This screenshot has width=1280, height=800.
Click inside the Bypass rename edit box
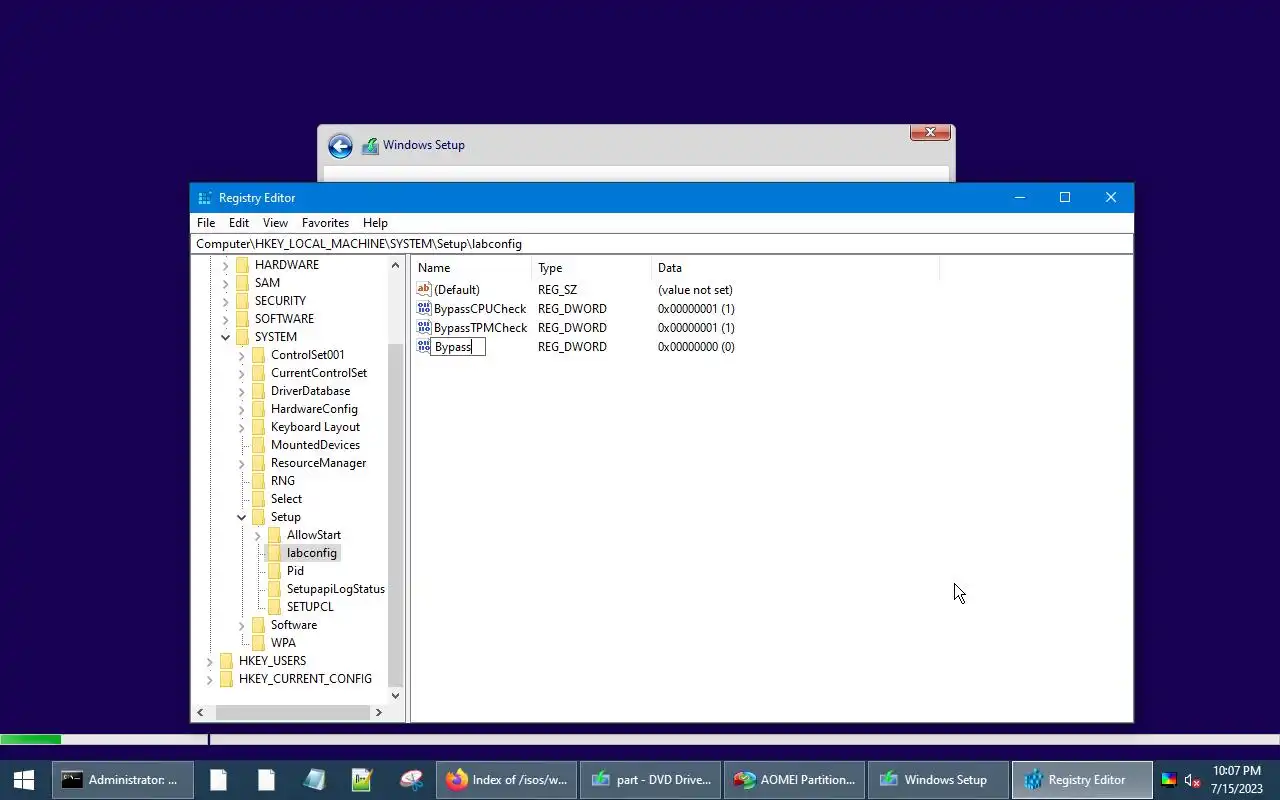click(458, 347)
